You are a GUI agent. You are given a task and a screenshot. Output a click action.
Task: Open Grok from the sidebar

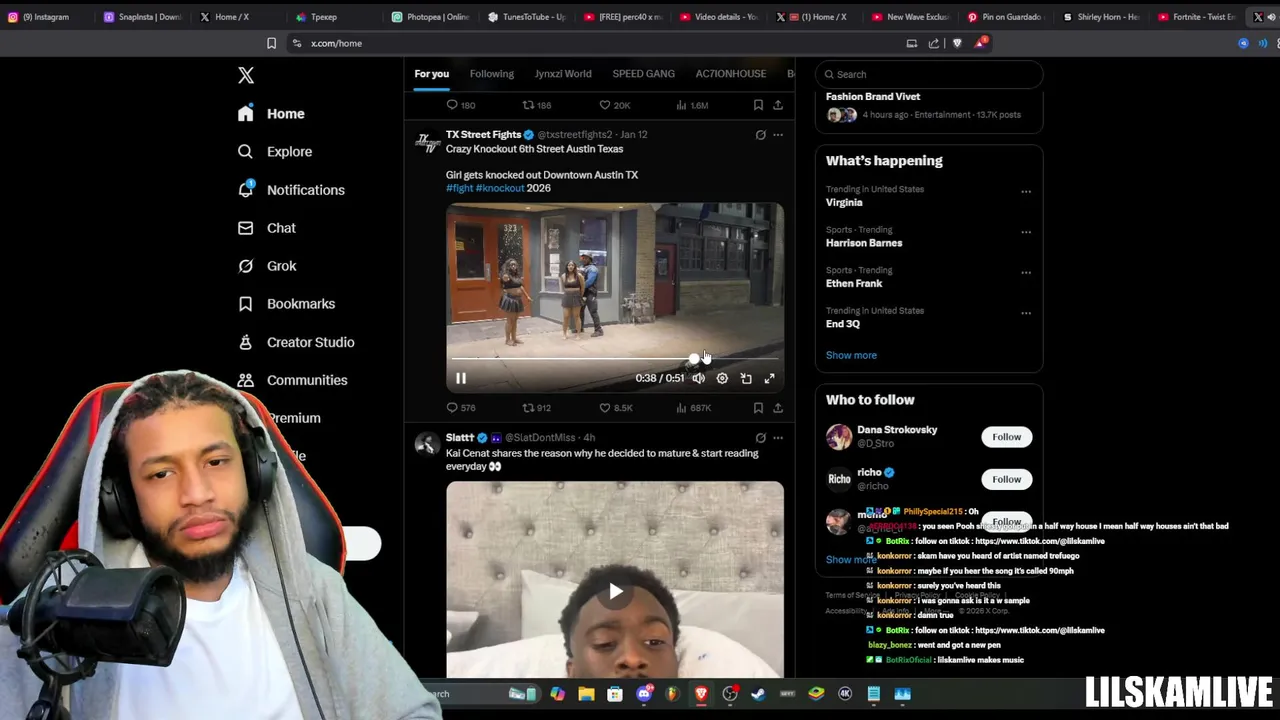(x=267, y=266)
